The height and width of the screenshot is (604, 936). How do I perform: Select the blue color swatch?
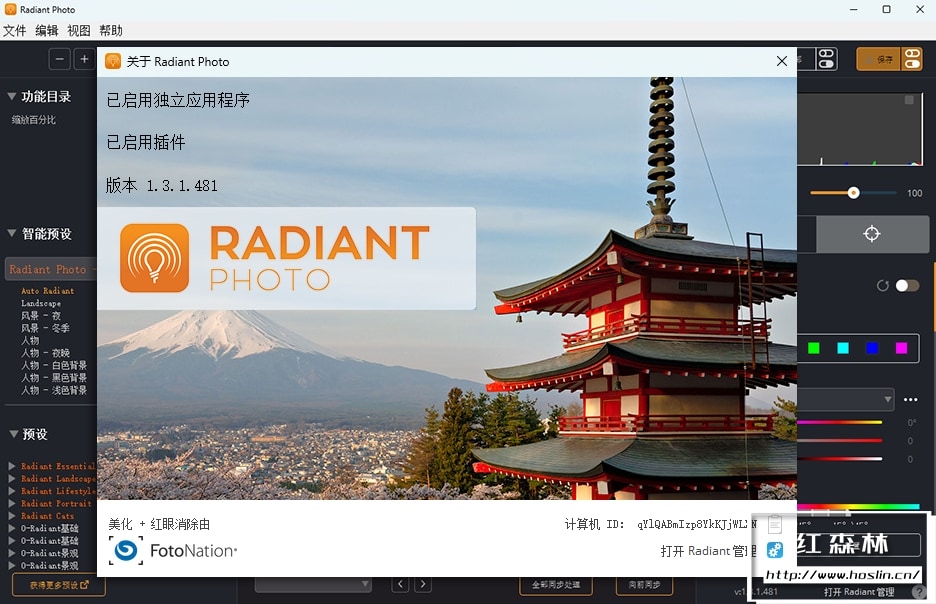872,348
